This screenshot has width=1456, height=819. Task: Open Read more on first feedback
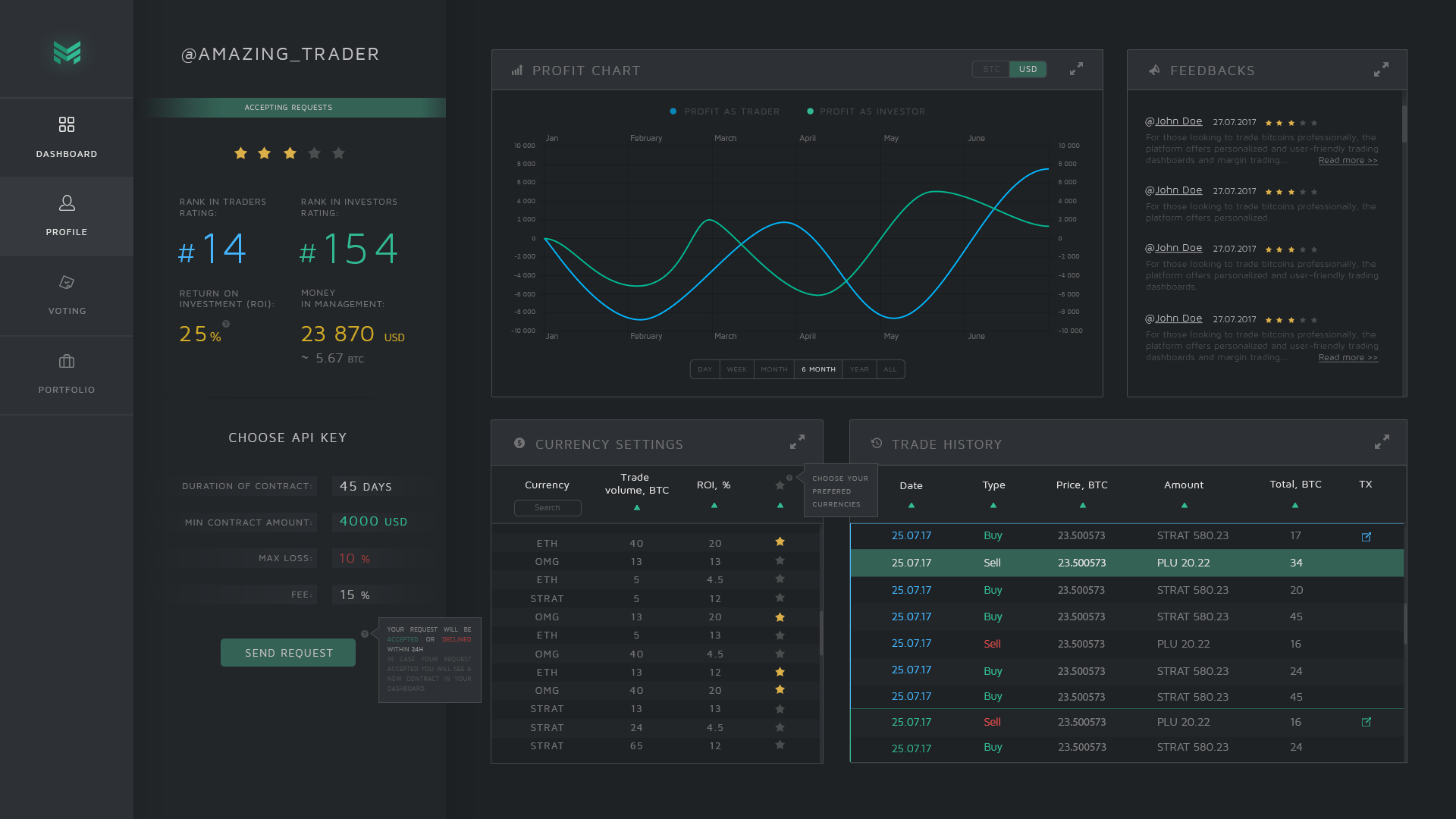click(1348, 161)
